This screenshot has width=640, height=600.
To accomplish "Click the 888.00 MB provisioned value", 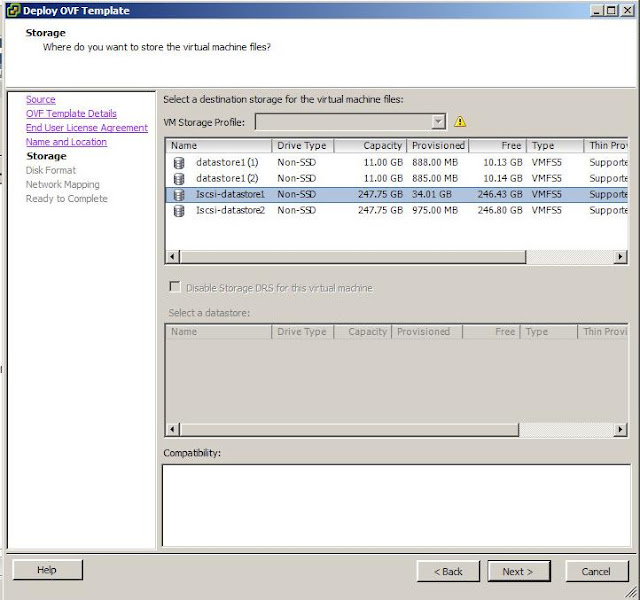I will click(x=435, y=162).
